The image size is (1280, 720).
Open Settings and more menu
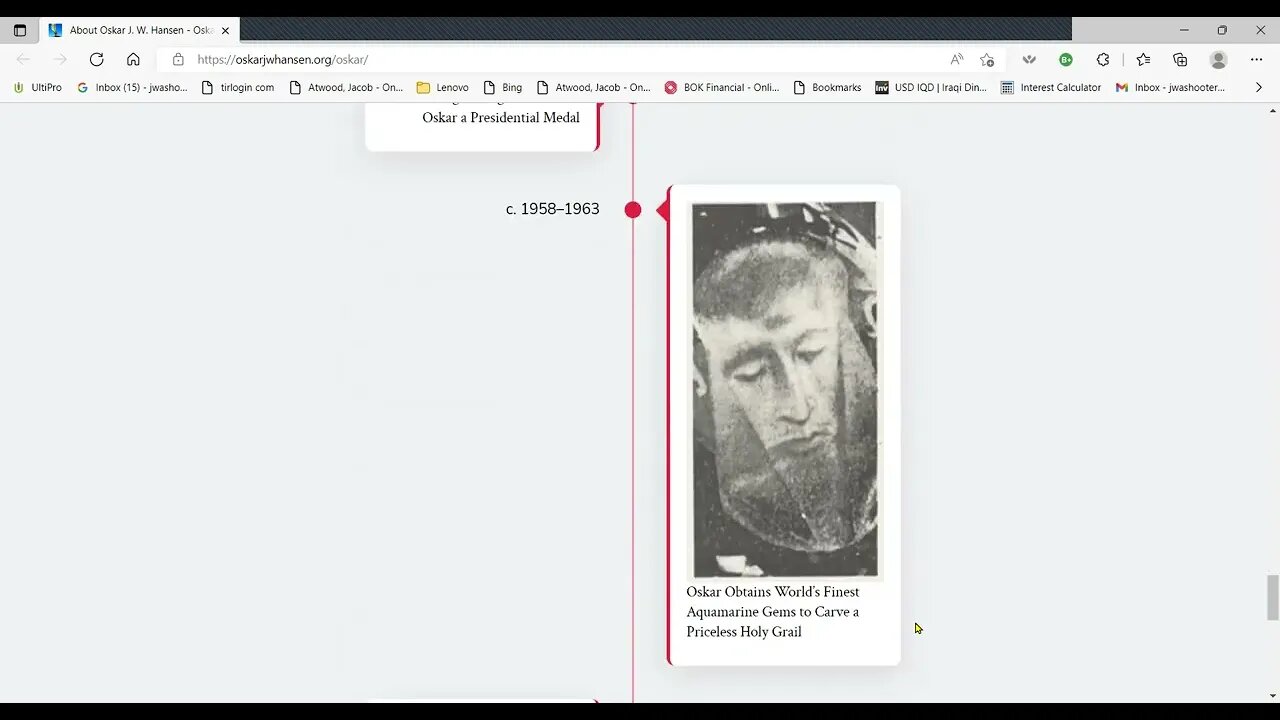(1257, 59)
